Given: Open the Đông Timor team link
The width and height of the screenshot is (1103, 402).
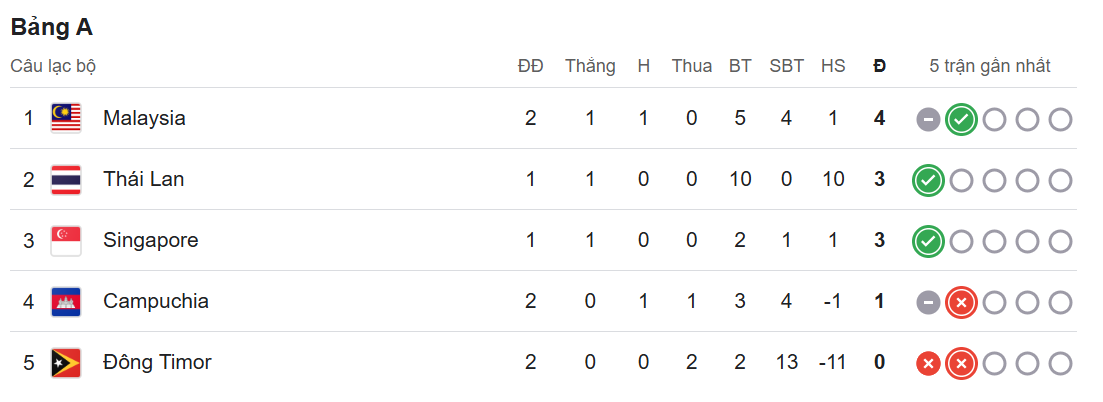Looking at the screenshot, I should [158, 363].
